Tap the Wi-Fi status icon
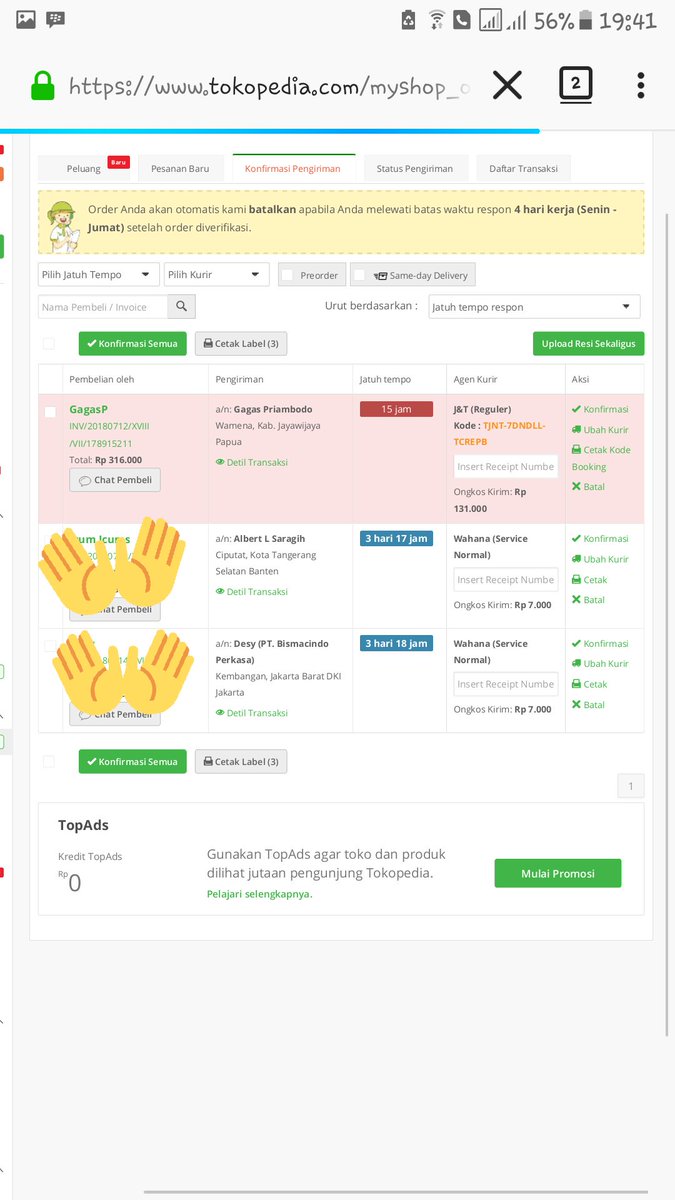Image resolution: width=675 pixels, height=1200 pixels. [x=437, y=19]
